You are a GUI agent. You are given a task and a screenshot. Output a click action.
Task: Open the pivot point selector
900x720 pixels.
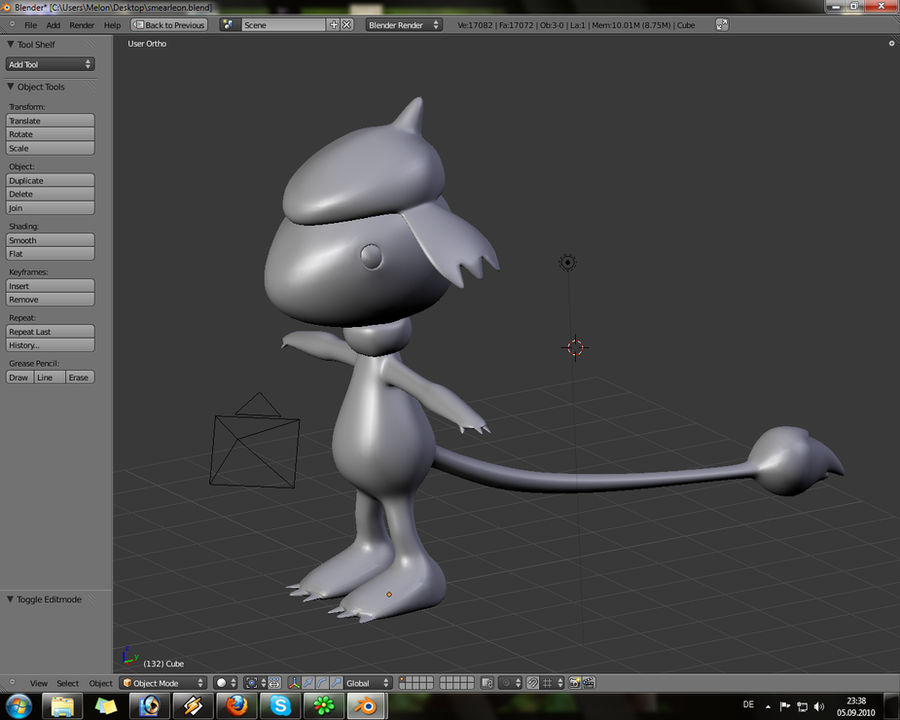pos(255,683)
